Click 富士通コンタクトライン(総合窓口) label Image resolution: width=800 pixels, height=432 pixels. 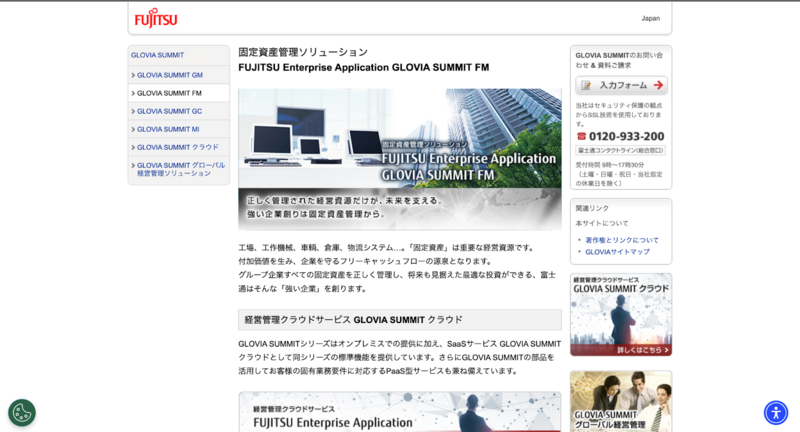(x=620, y=150)
